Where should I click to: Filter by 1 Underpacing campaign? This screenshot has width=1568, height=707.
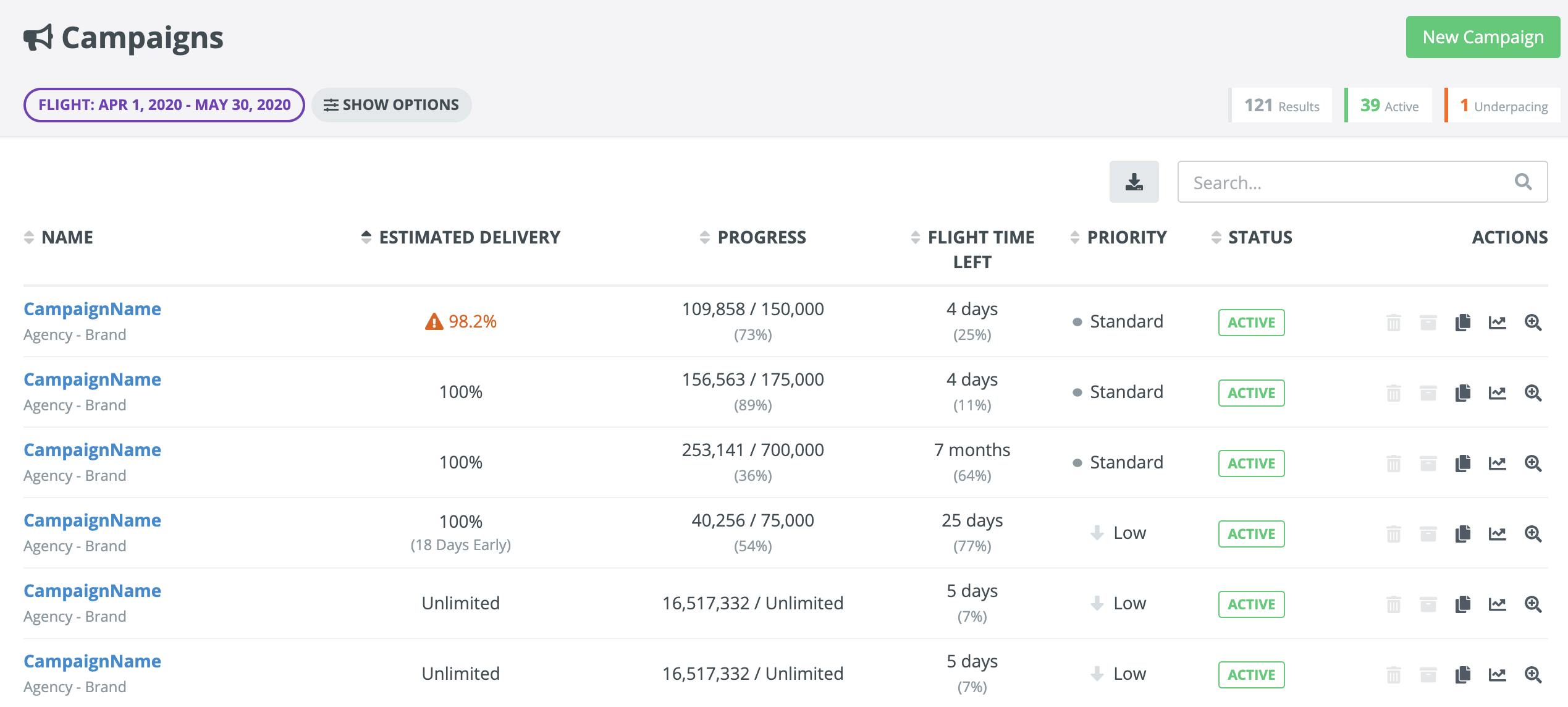coord(1503,106)
